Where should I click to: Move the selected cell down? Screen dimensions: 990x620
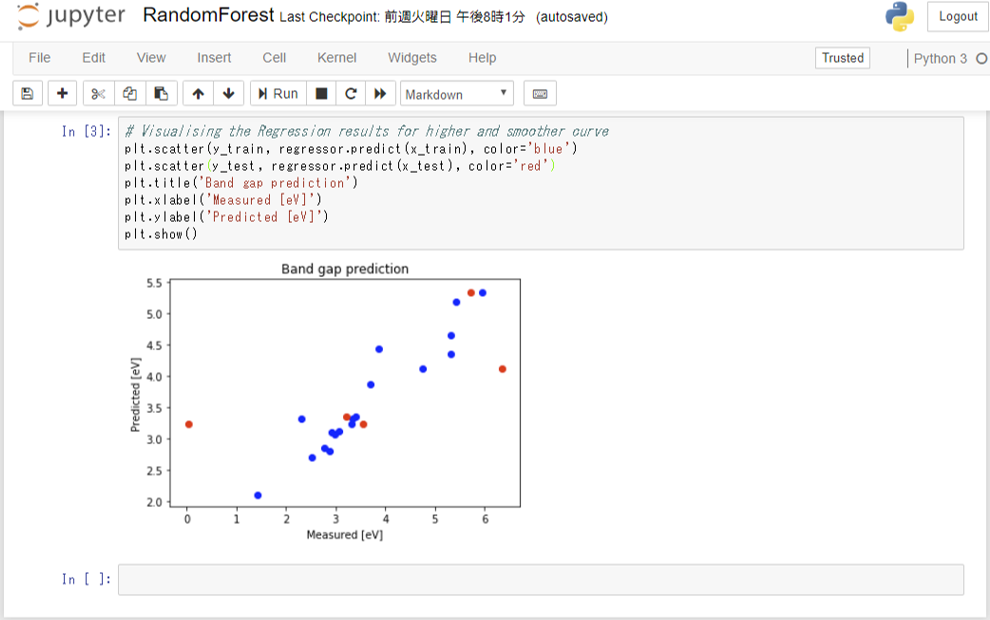(x=228, y=92)
